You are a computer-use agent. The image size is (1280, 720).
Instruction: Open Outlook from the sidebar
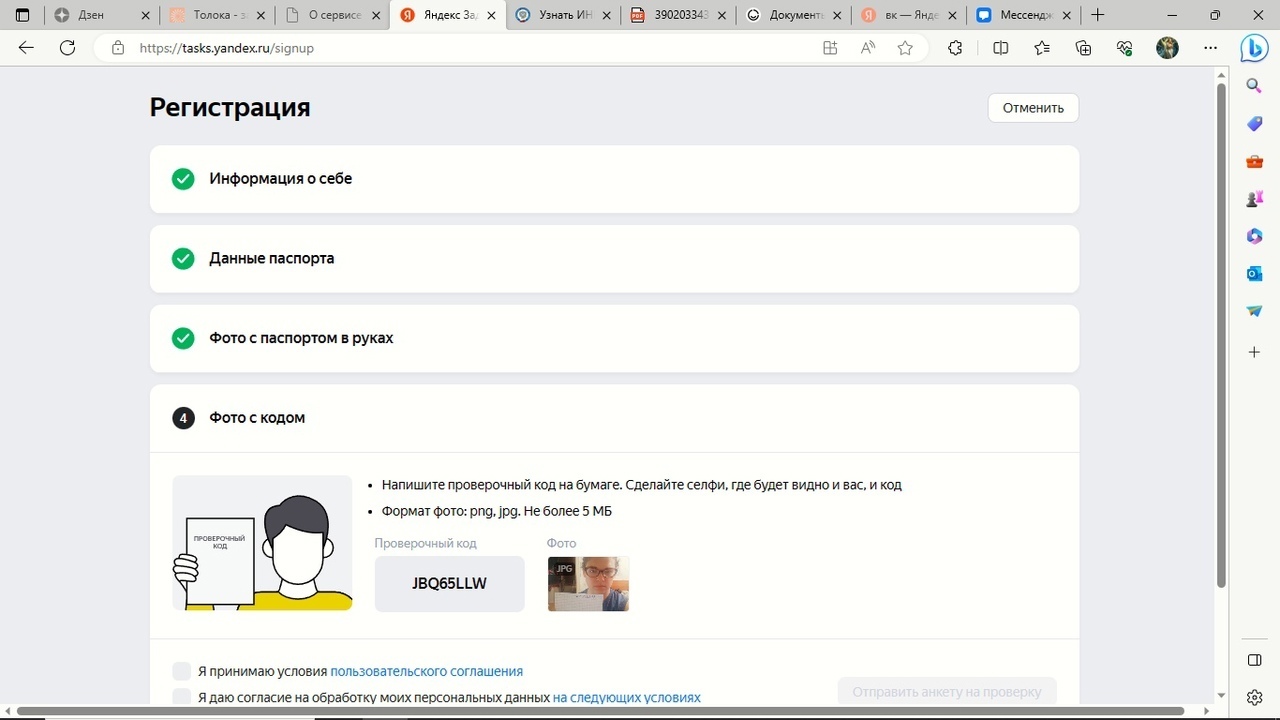point(1254,273)
